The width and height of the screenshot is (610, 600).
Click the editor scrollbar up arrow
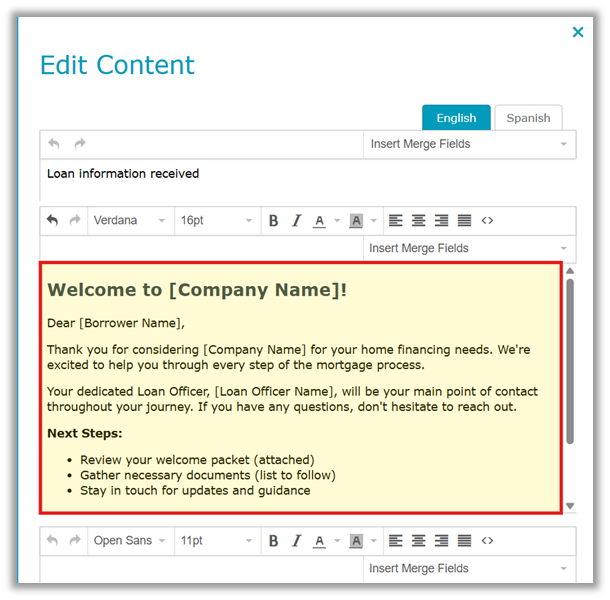pos(570,271)
